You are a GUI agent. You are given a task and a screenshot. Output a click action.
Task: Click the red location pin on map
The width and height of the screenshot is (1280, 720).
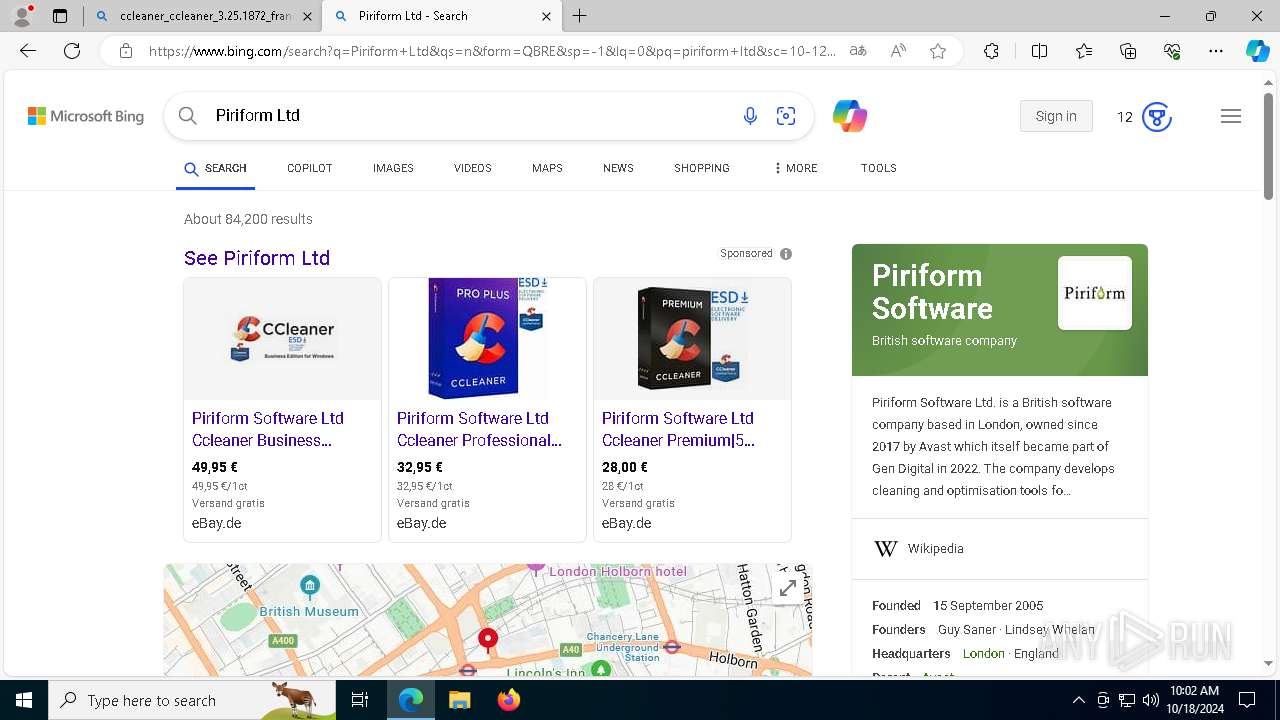[488, 639]
